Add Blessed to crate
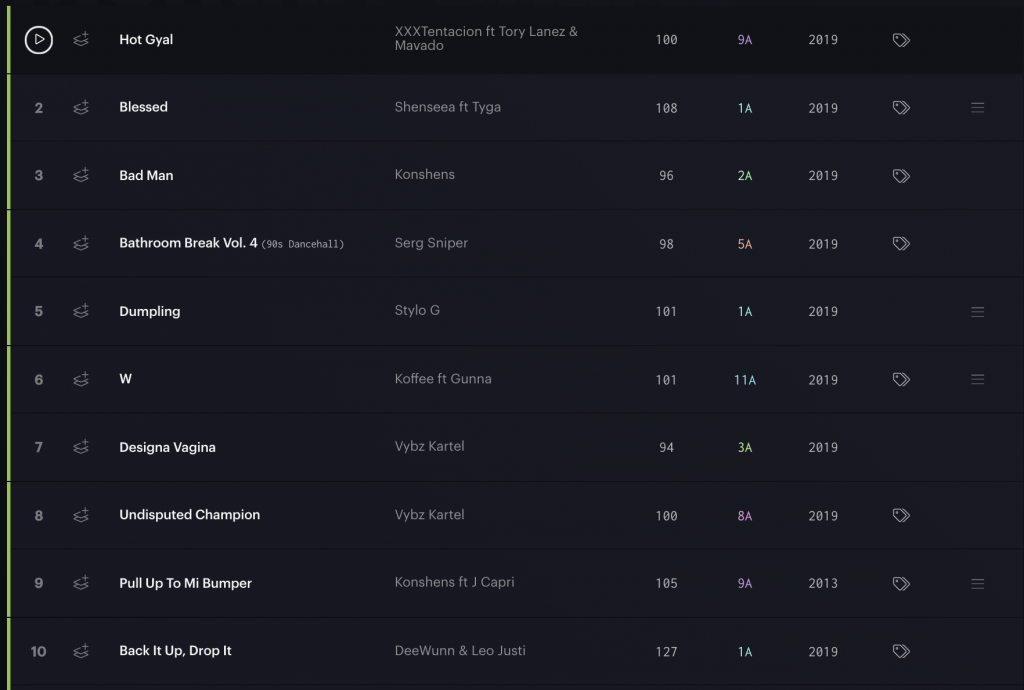 tap(81, 107)
